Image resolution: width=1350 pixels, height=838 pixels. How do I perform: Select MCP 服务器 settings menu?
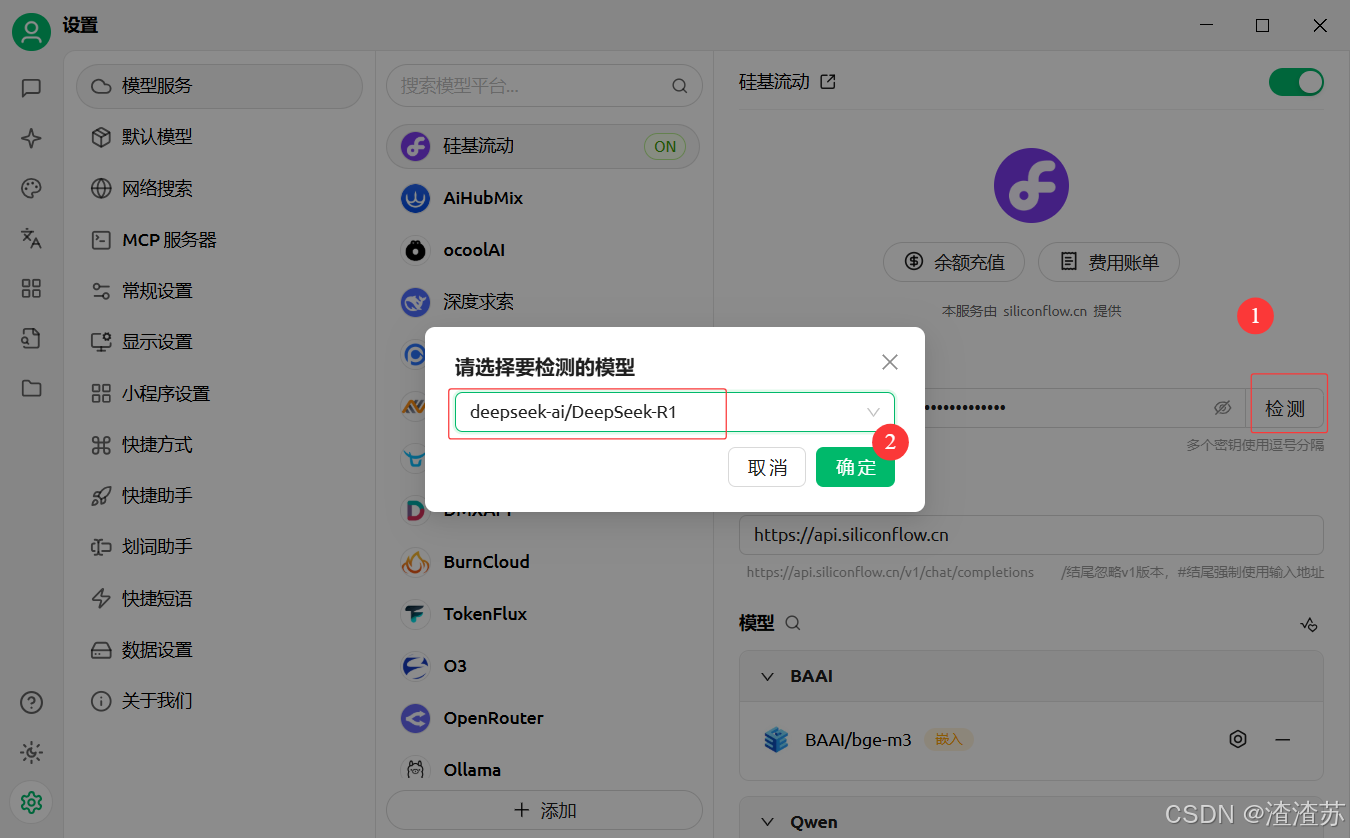(x=219, y=240)
